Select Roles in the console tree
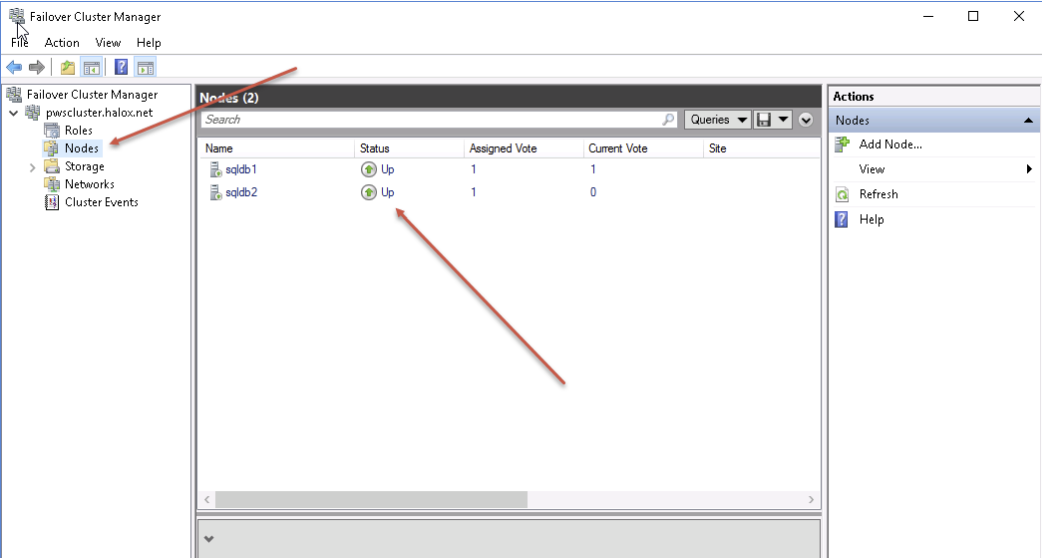 (x=78, y=130)
